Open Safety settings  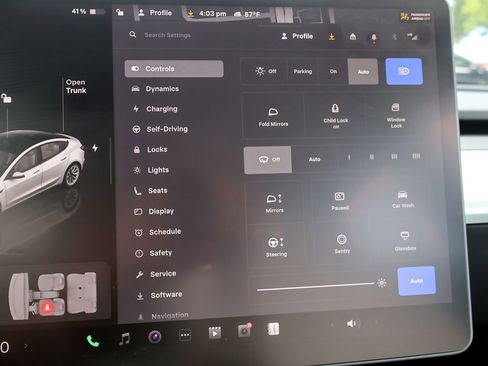(154, 253)
